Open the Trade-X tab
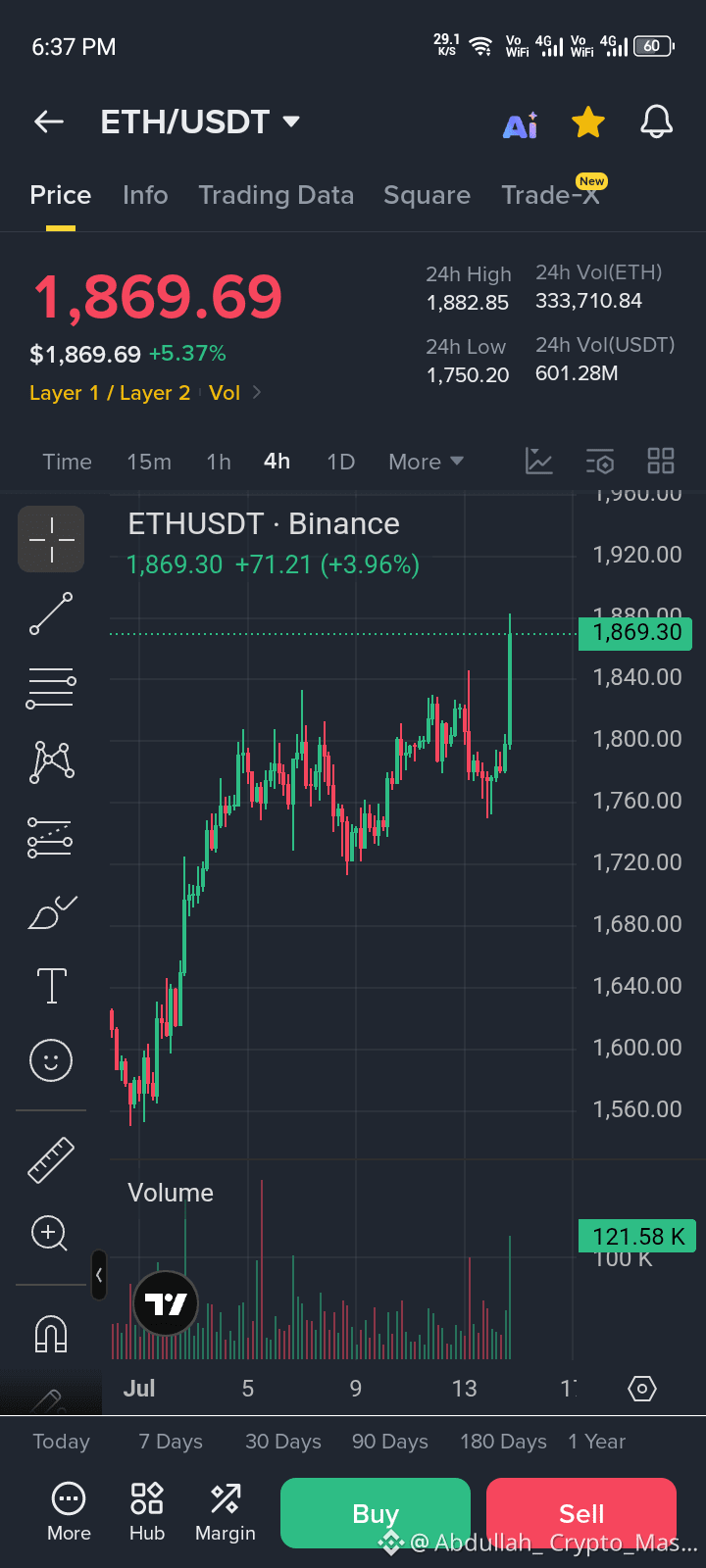This screenshot has width=706, height=1568. click(550, 195)
